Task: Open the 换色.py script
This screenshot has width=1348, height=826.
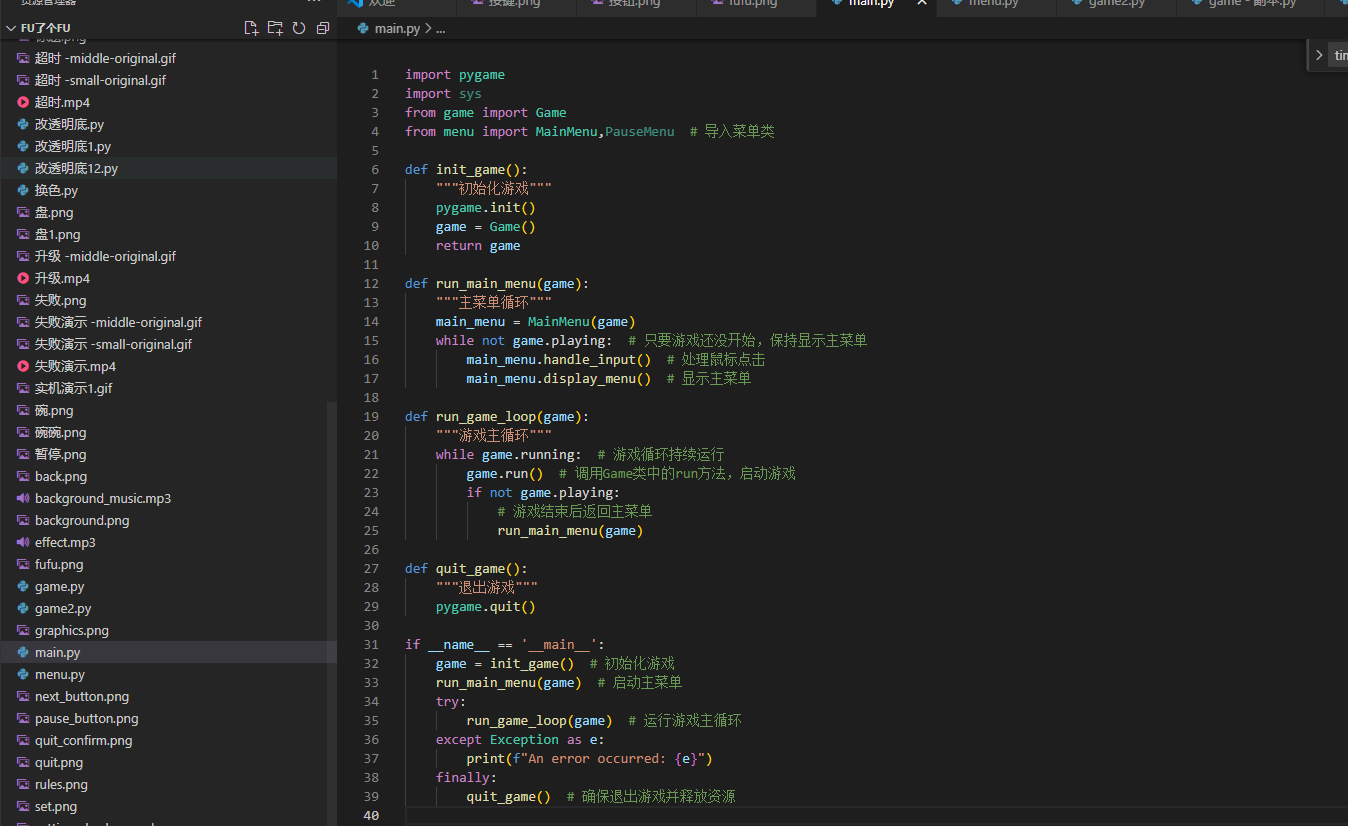Action: (168, 190)
